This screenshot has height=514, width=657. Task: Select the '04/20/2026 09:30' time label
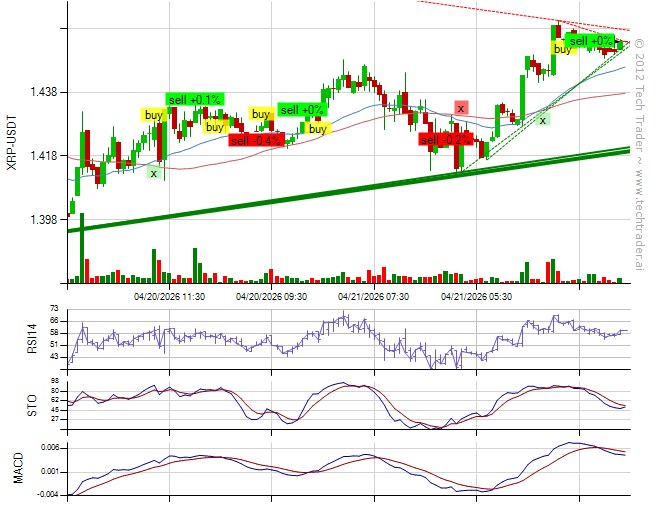(271, 297)
